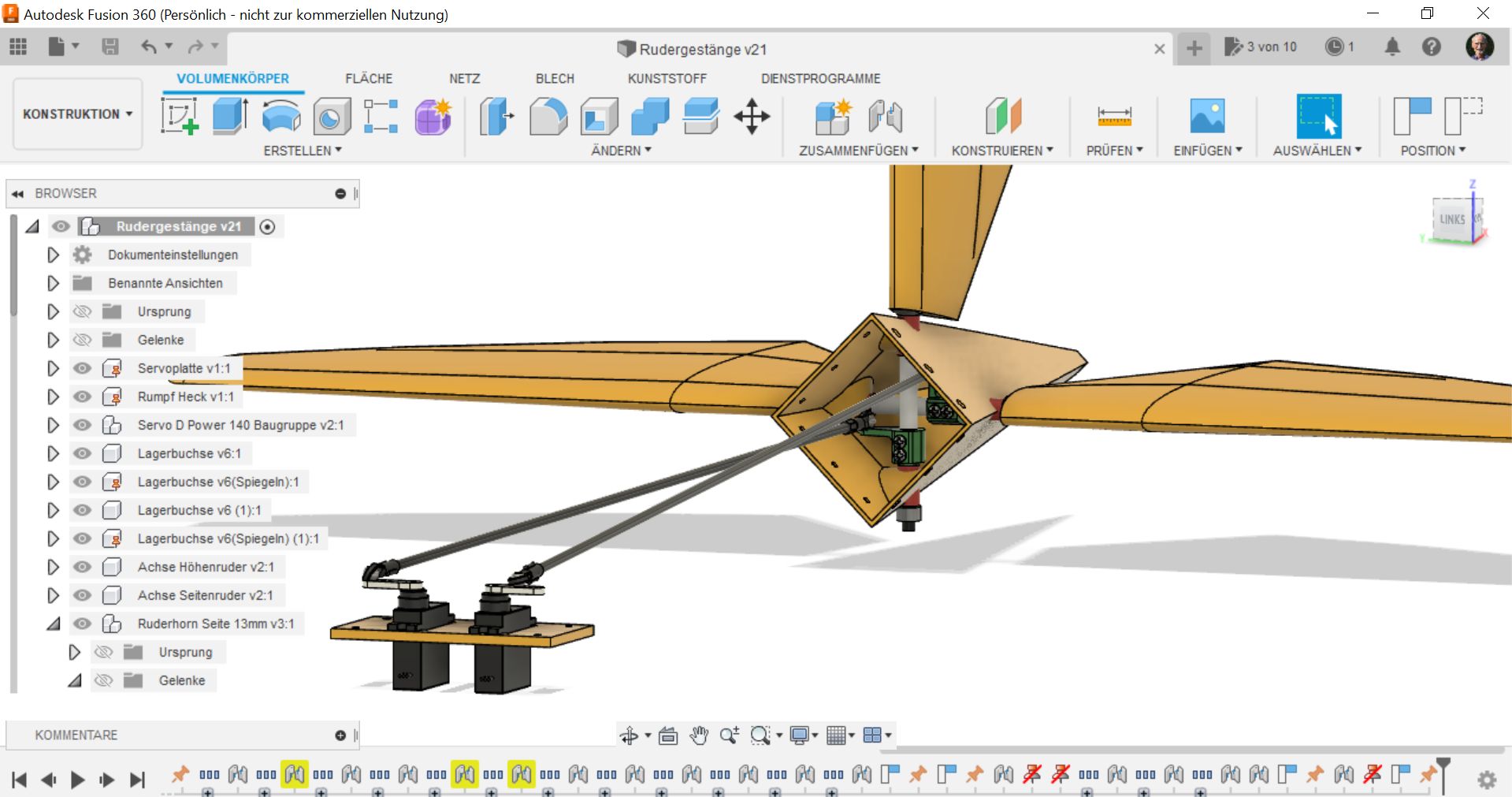This screenshot has height=797, width=1512.
Task: Hide Achse Höhenruder v2:1 component
Action: click(x=82, y=567)
